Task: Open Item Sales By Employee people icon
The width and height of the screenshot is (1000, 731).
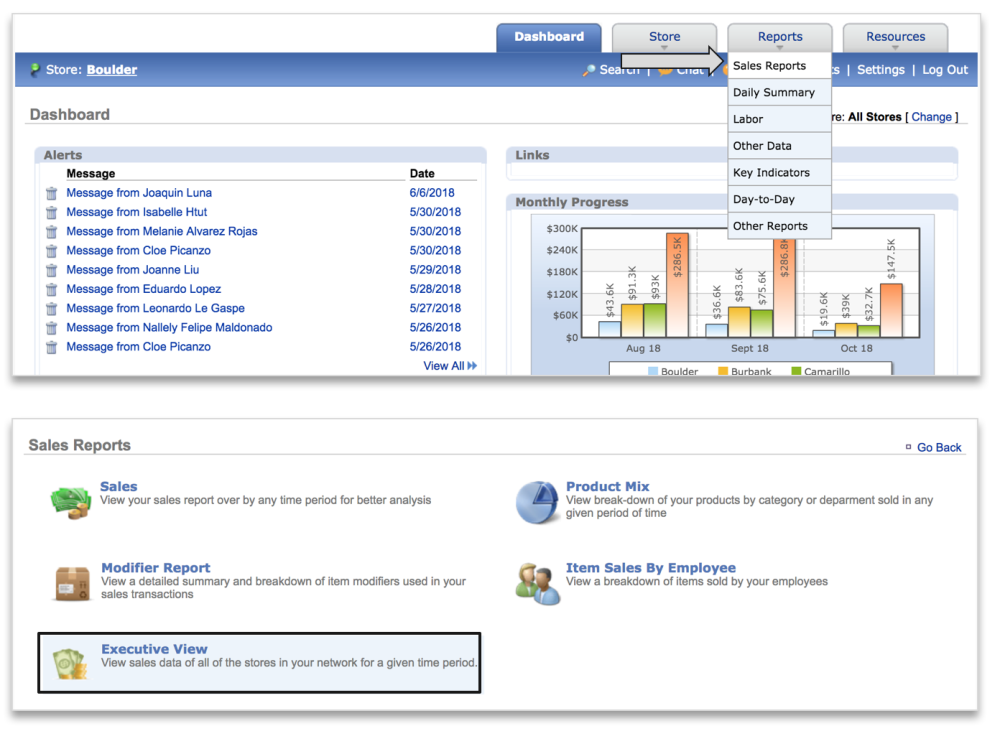Action: coord(537,583)
